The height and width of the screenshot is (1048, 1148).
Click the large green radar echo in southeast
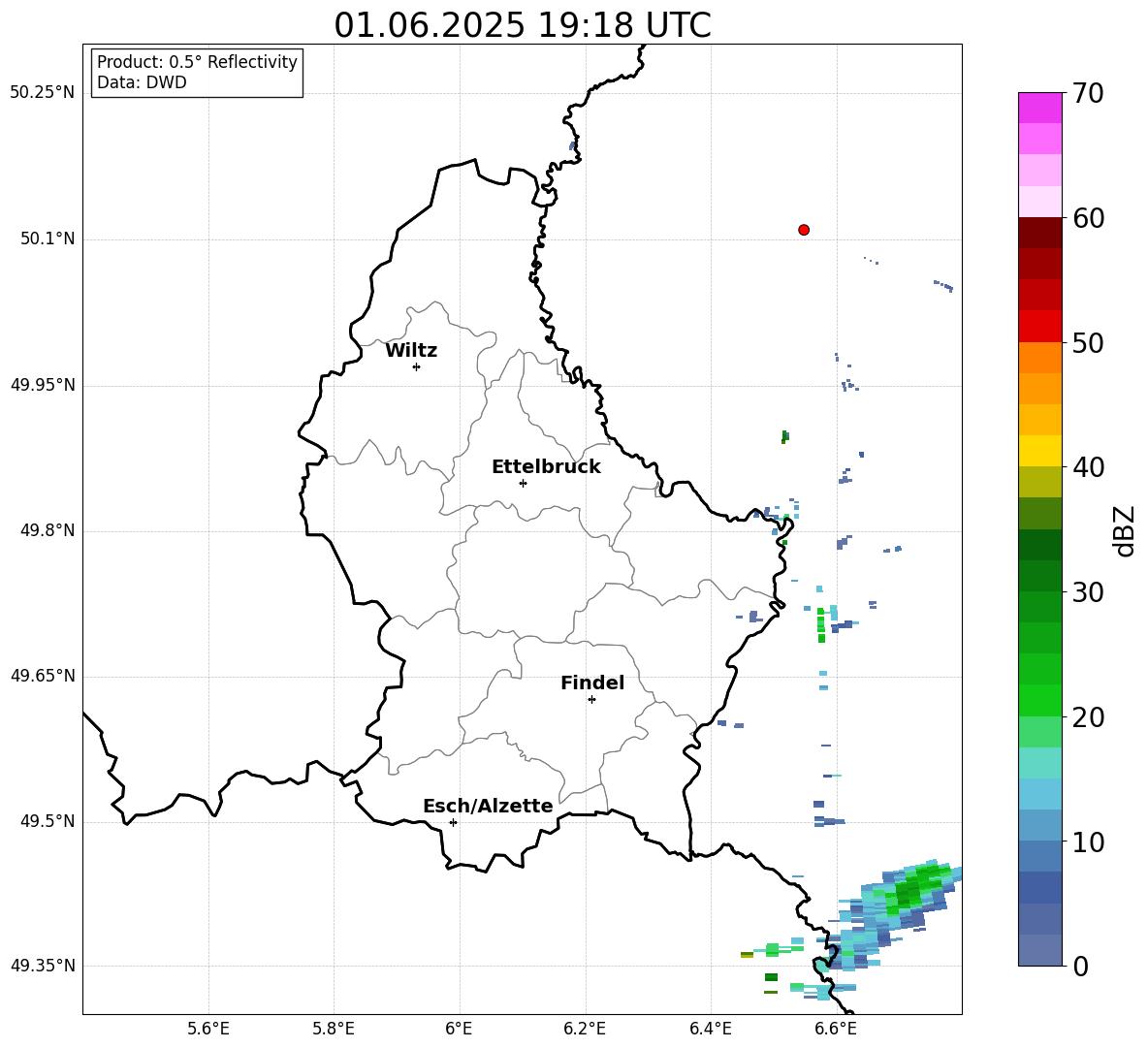pyautogui.click(x=908, y=891)
